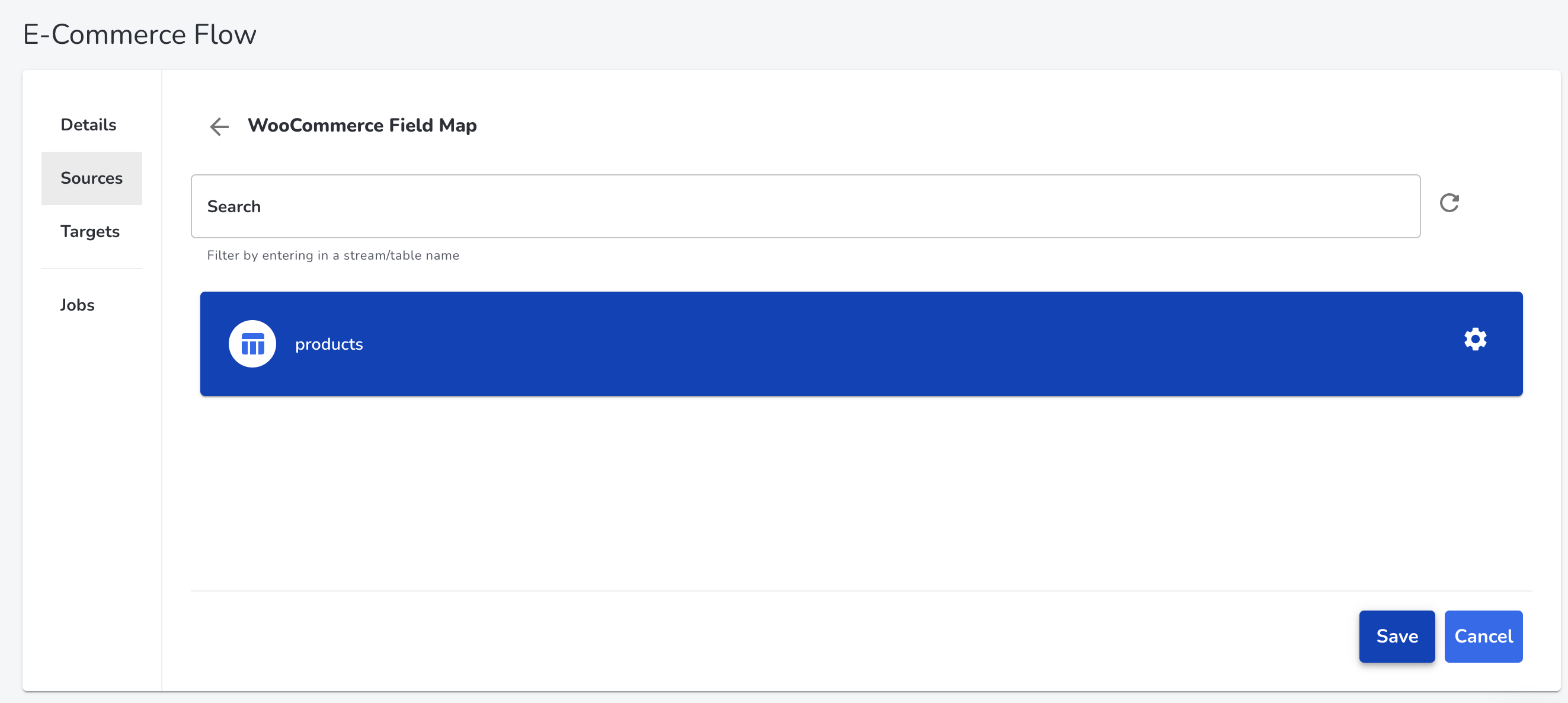This screenshot has height=703, width=1568.
Task: Open the Details section
Action: 88,125
